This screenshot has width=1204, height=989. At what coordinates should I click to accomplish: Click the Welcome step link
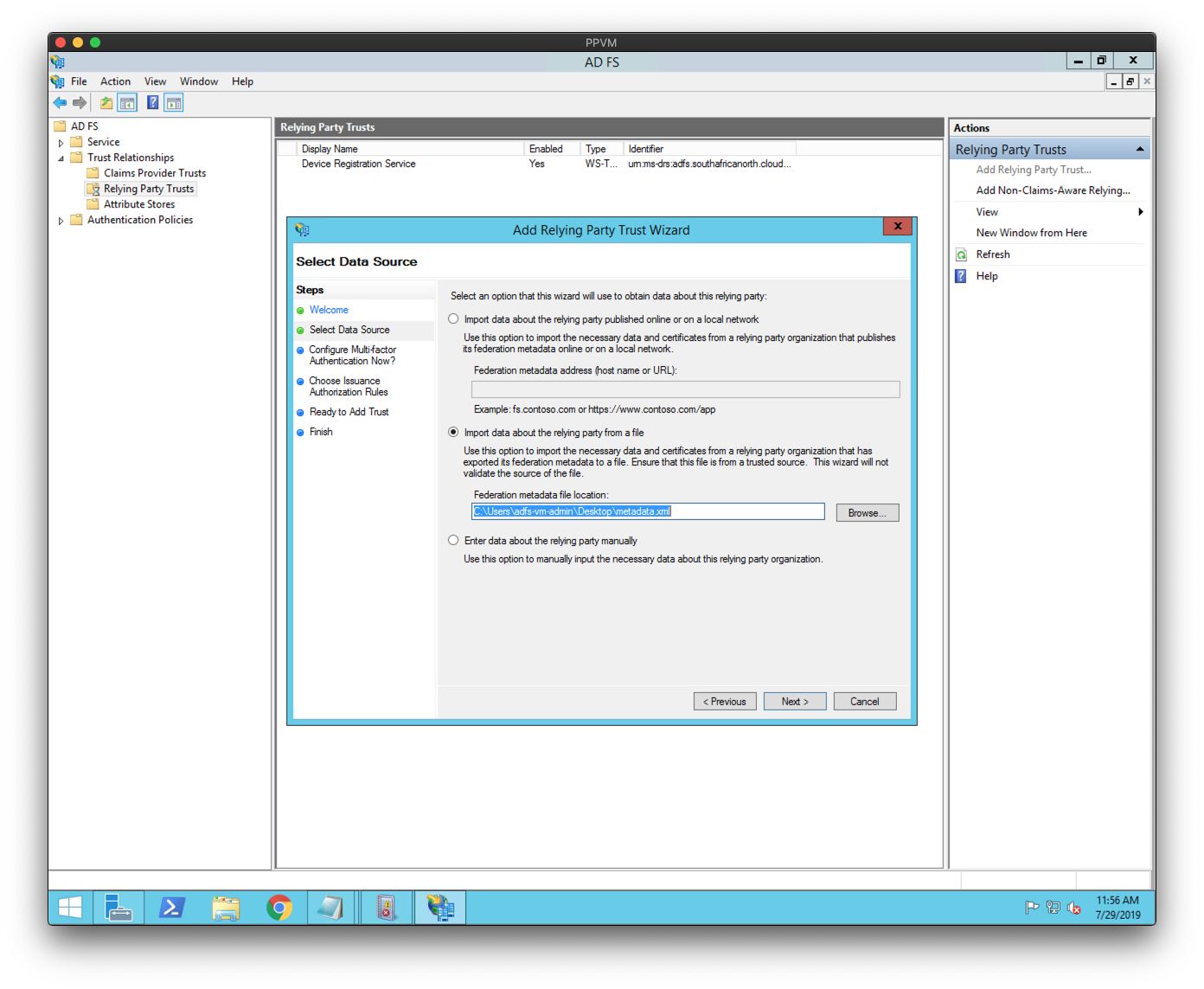point(329,310)
